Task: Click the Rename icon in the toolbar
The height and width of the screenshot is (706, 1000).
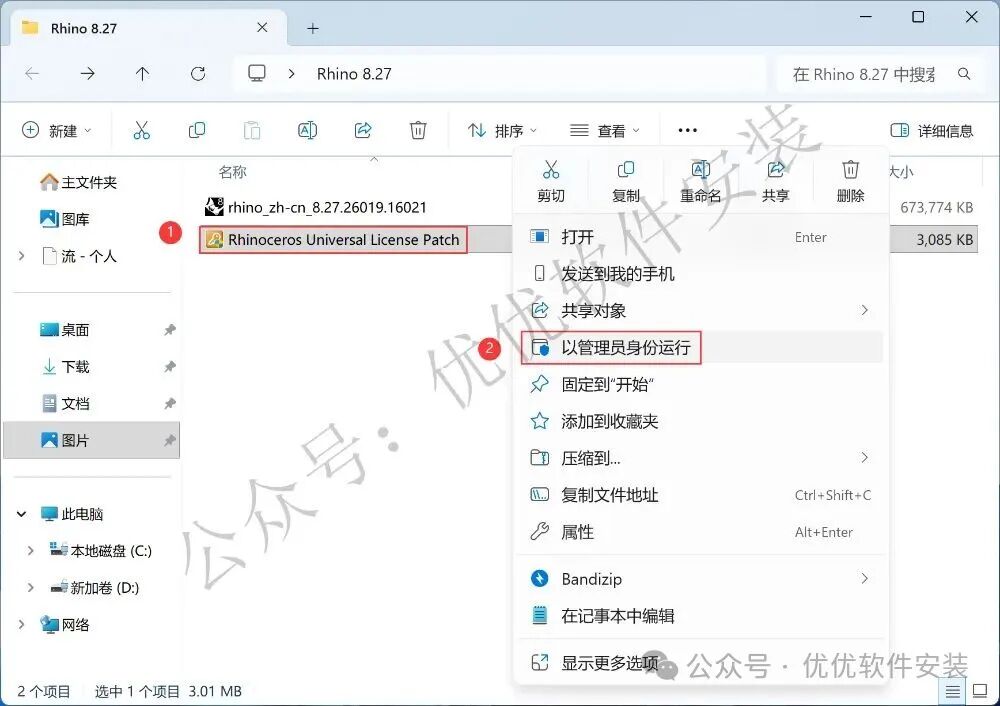Action: (307, 131)
